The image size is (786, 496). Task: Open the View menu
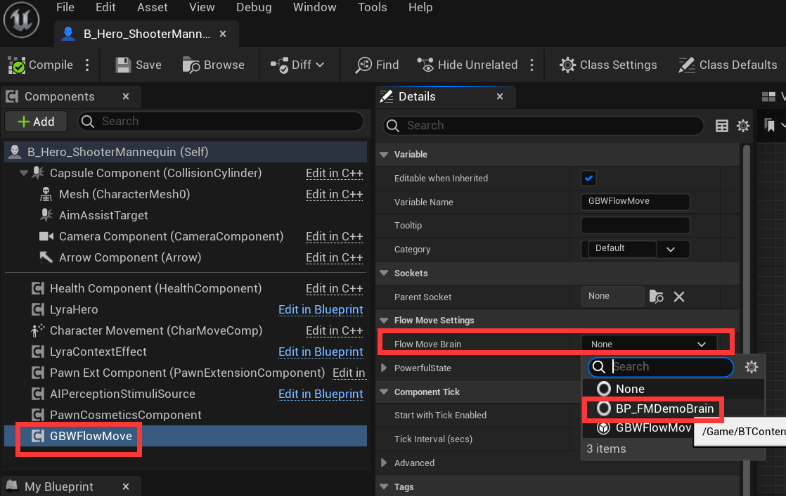coord(202,8)
